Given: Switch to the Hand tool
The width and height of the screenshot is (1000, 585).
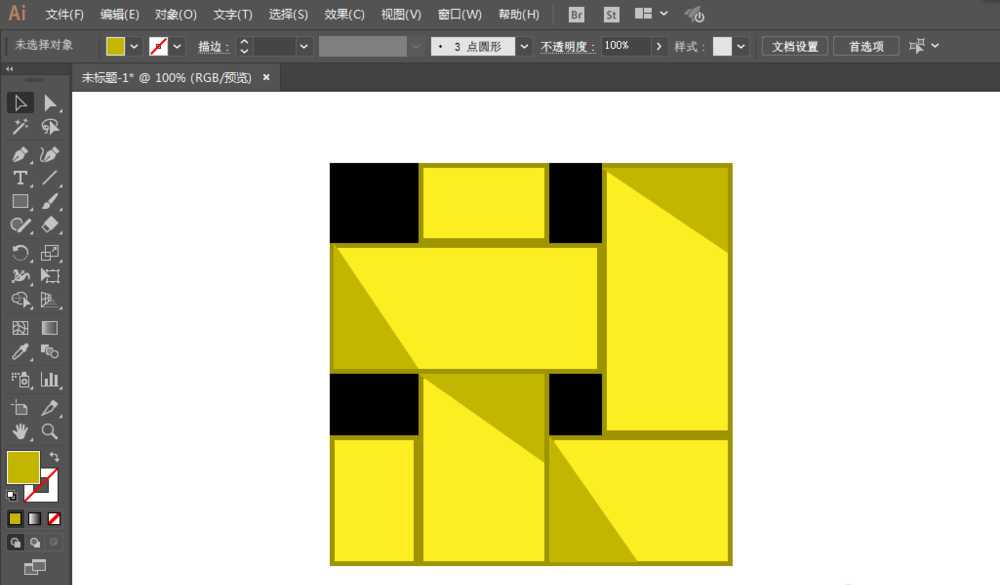Looking at the screenshot, I should [x=19, y=432].
